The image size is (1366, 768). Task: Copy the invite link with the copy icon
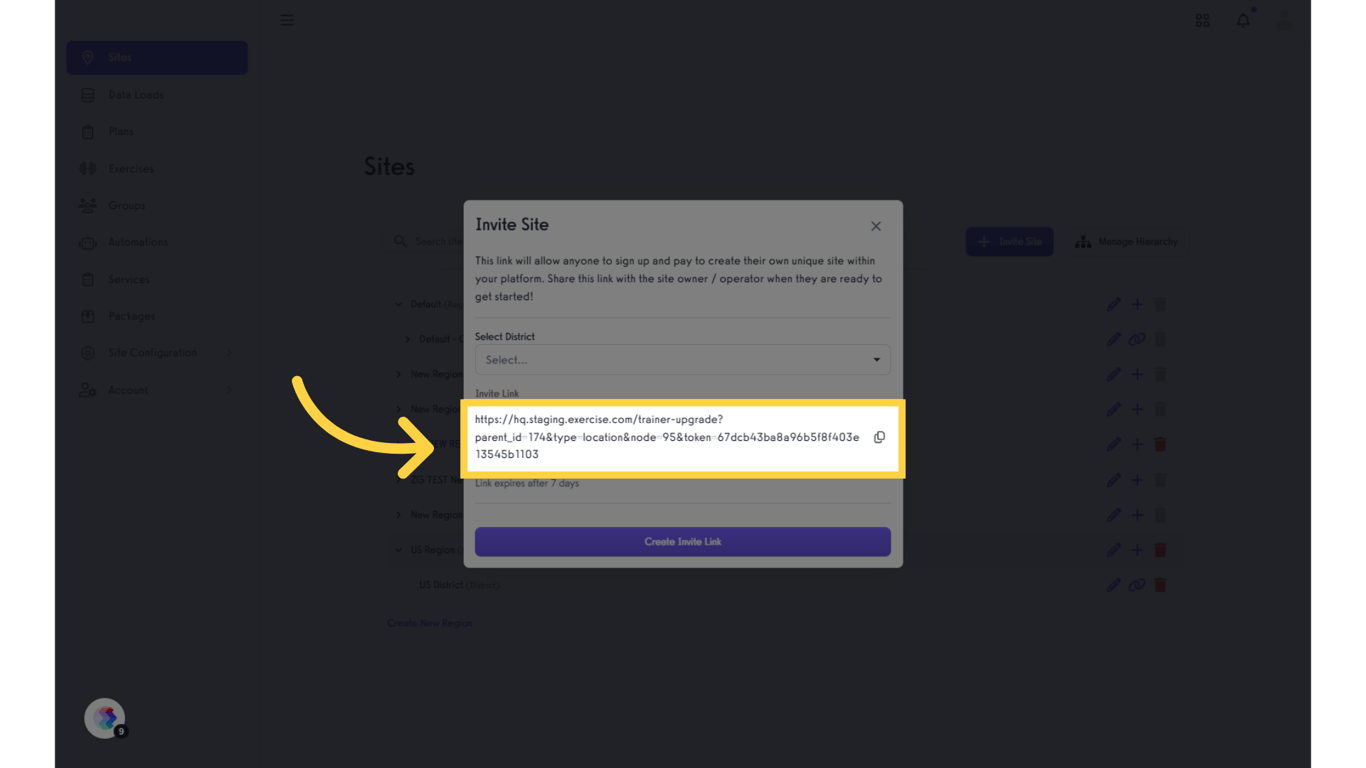pyautogui.click(x=879, y=437)
